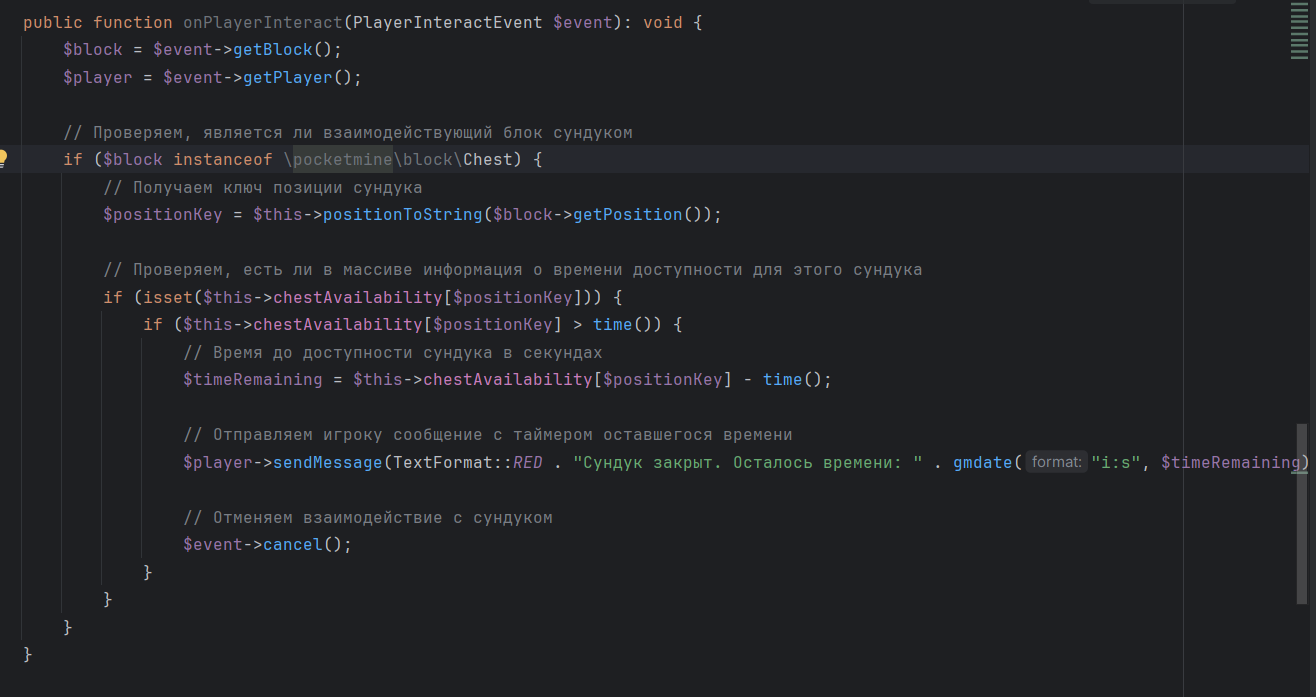Click the gmdate function call
The height and width of the screenshot is (697, 1316).
point(982,462)
